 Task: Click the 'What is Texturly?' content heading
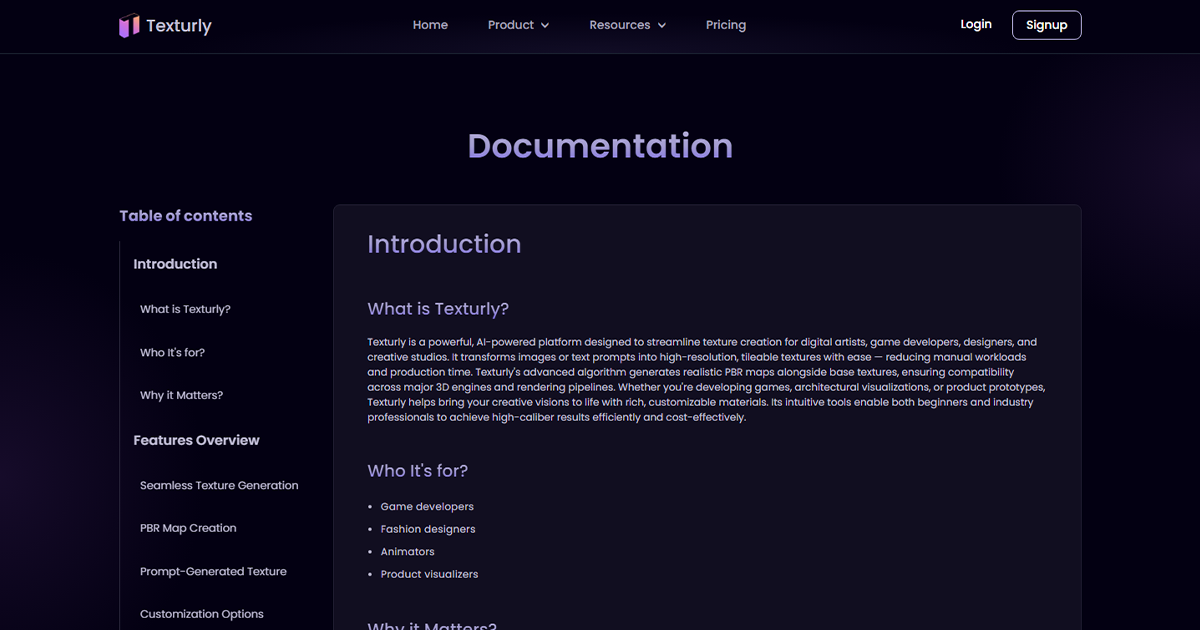[x=438, y=308]
